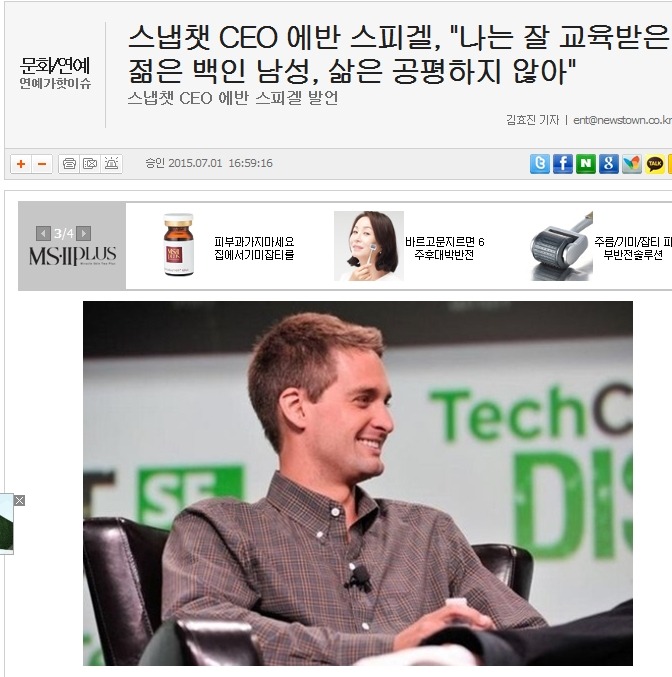Share article to Naver
The width and height of the screenshot is (672, 677).
586,164
